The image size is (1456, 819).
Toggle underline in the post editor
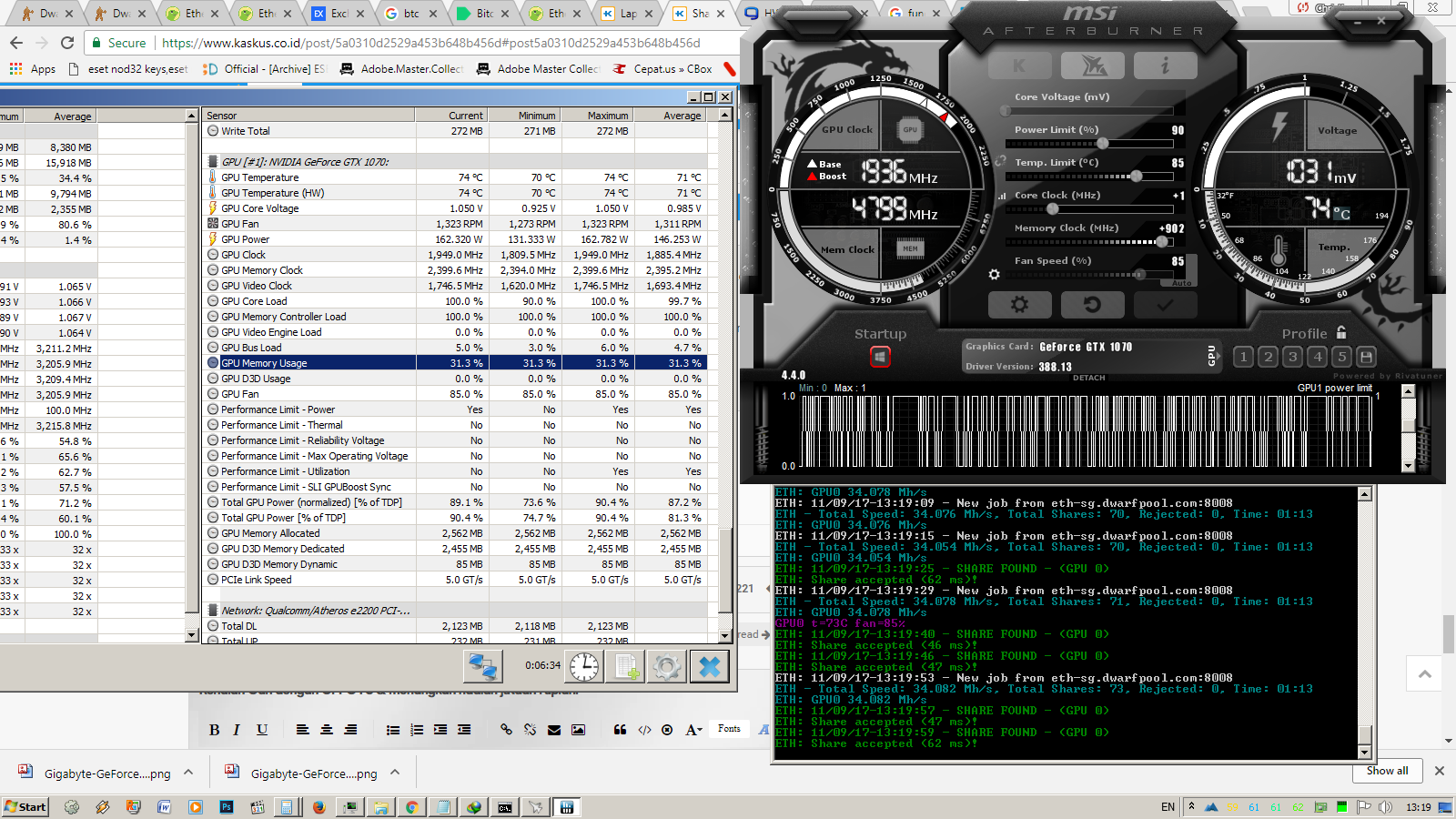(262, 730)
